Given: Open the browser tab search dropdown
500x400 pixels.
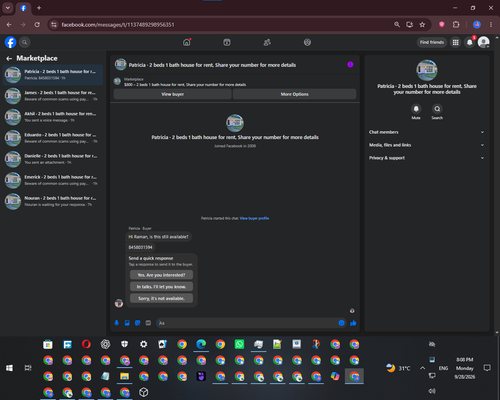Looking at the screenshot, I should tap(8, 8).
